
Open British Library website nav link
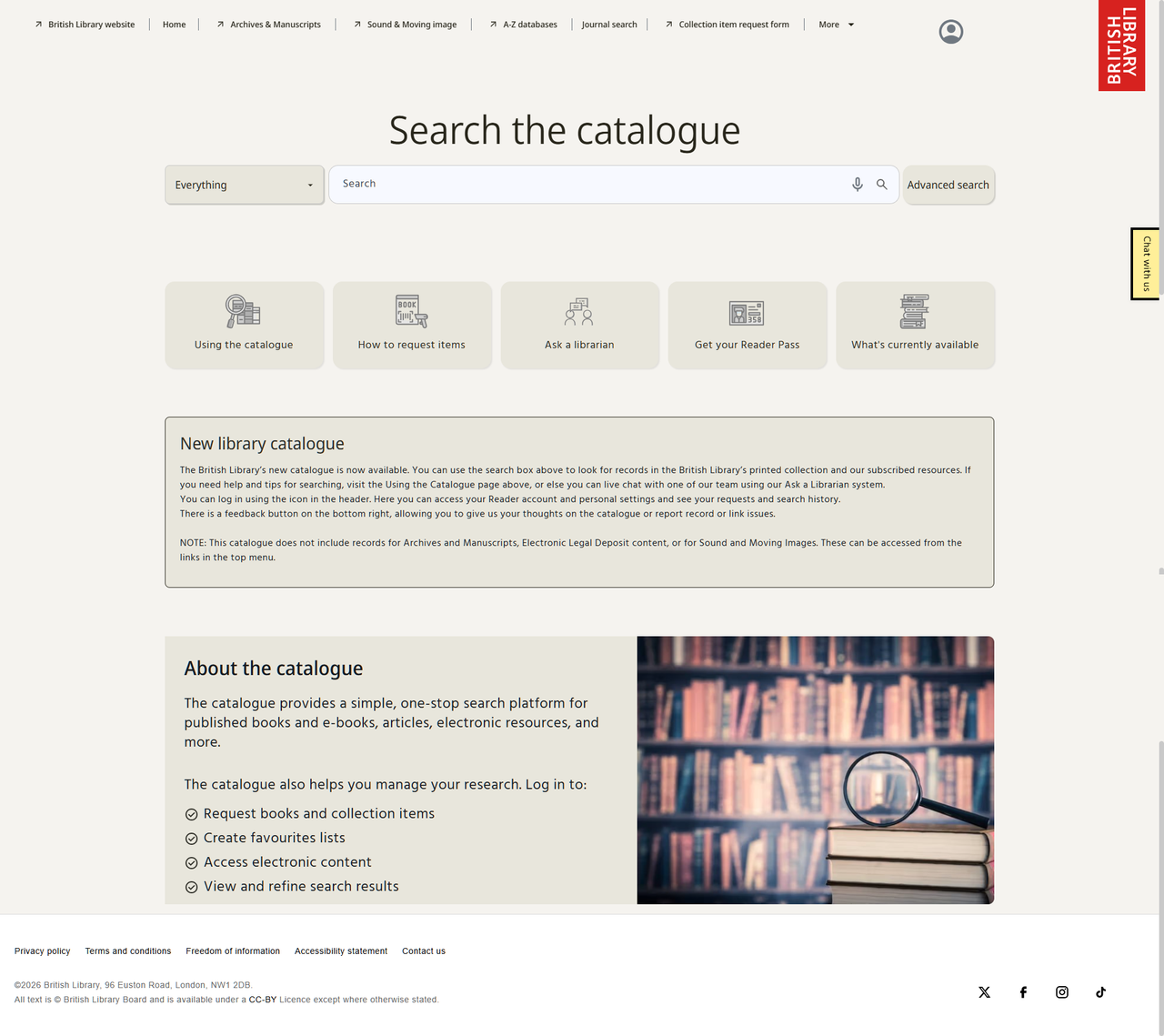91,25
